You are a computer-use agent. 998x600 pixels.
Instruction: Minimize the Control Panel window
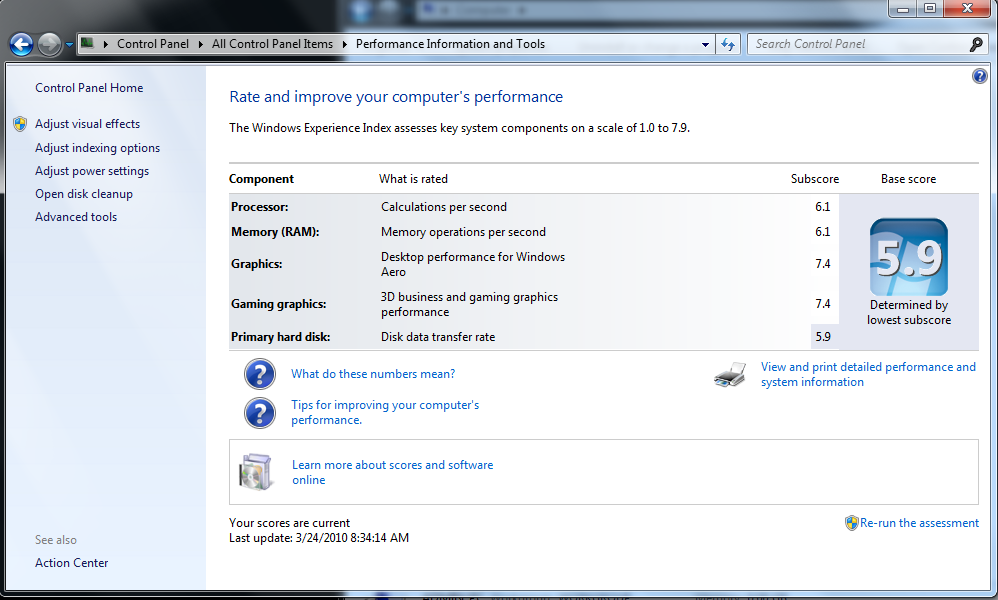903,9
